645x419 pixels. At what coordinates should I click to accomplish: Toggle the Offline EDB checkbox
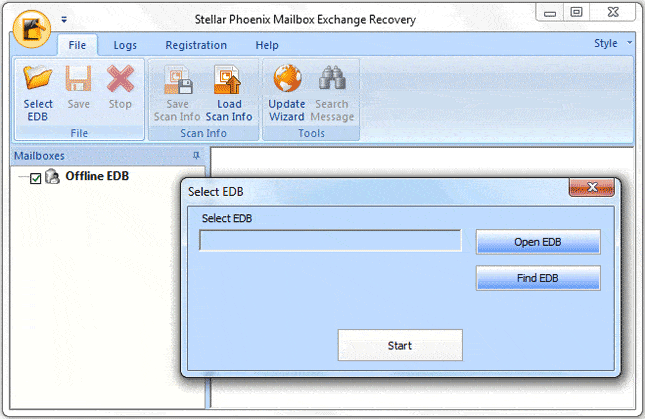tap(35, 178)
